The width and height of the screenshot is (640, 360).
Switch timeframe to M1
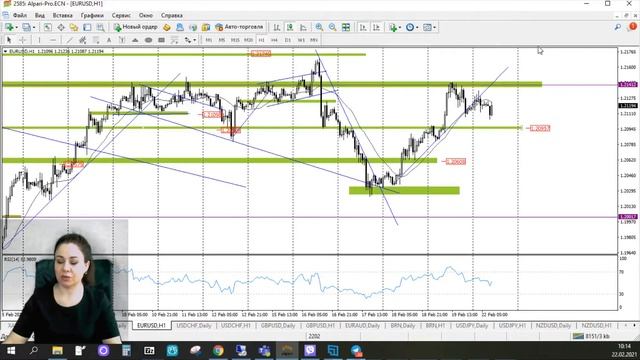[x=209, y=40]
